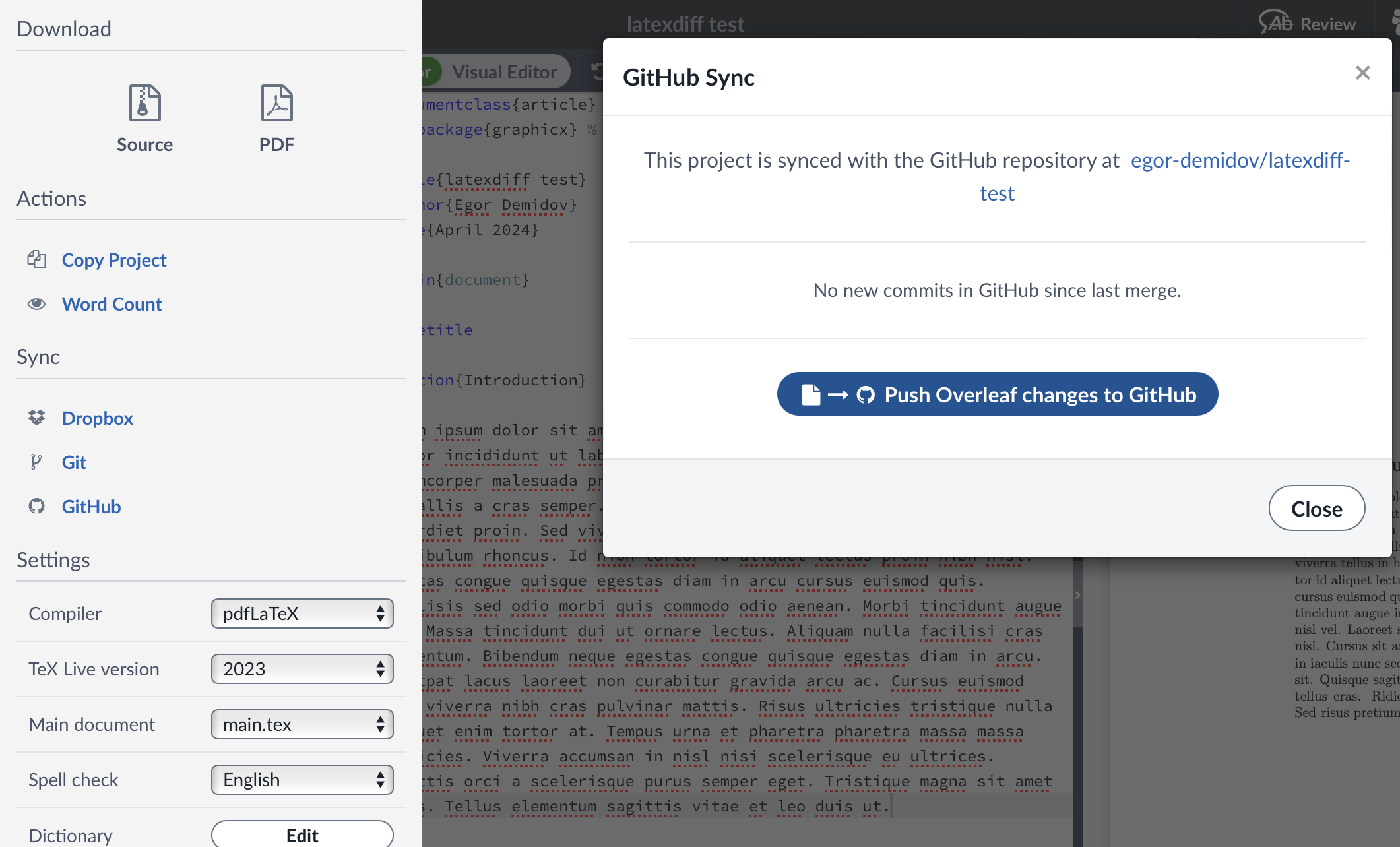Click Edit dictionary button
The image size is (1400, 847).
pyautogui.click(x=301, y=835)
